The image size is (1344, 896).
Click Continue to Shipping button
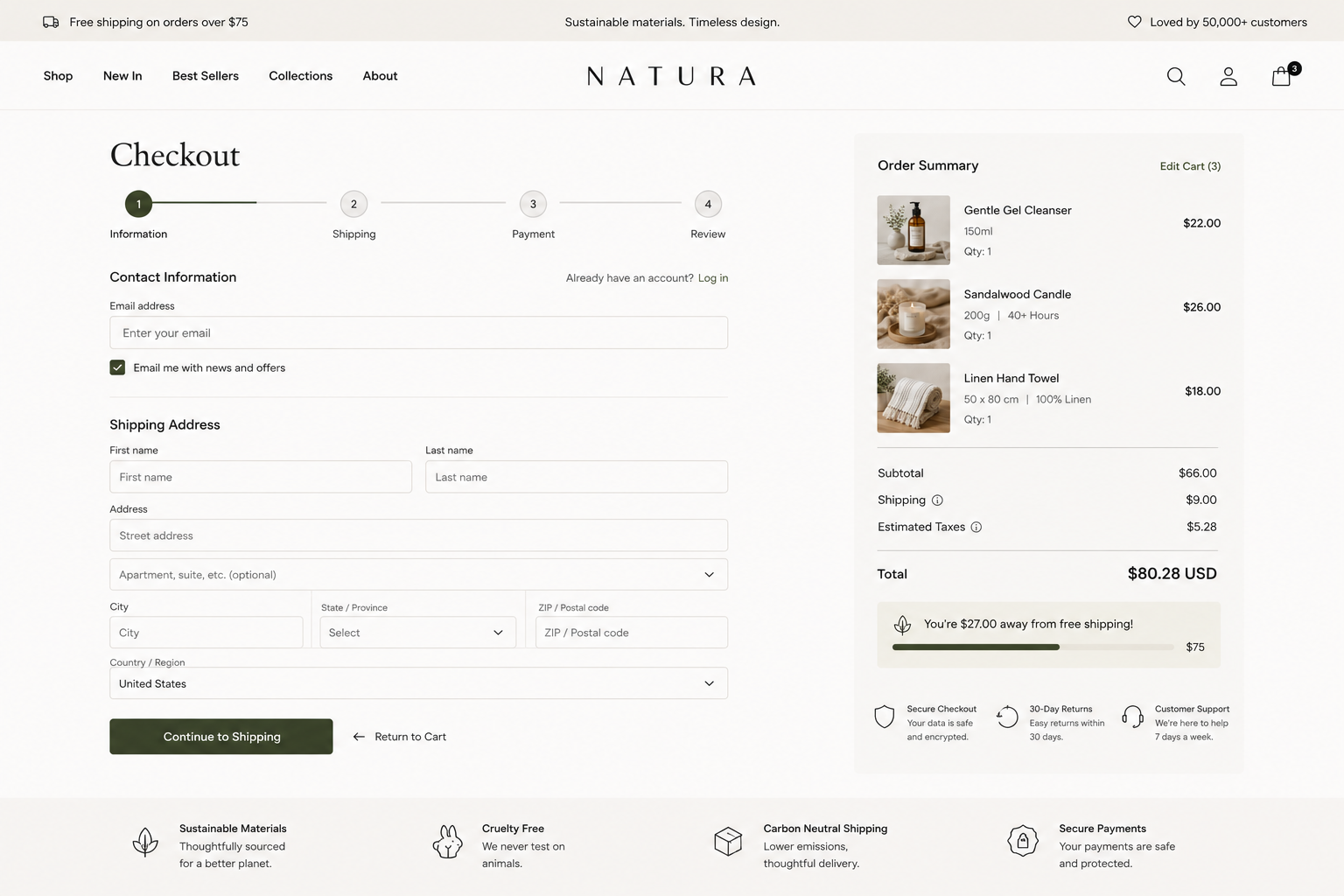[x=221, y=737]
